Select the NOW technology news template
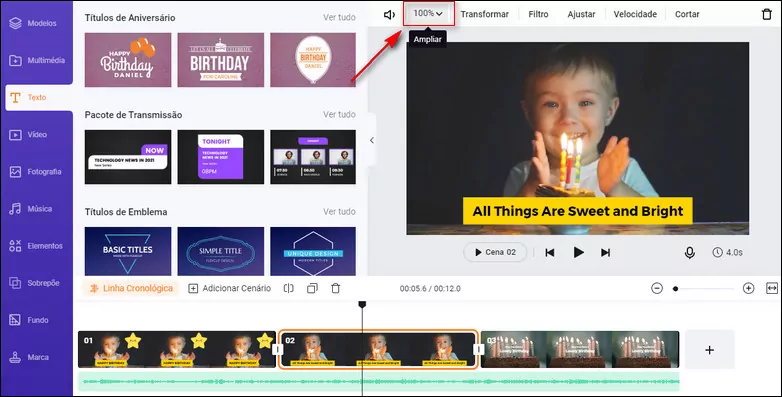Viewport: 782px width, 397px height. point(128,157)
